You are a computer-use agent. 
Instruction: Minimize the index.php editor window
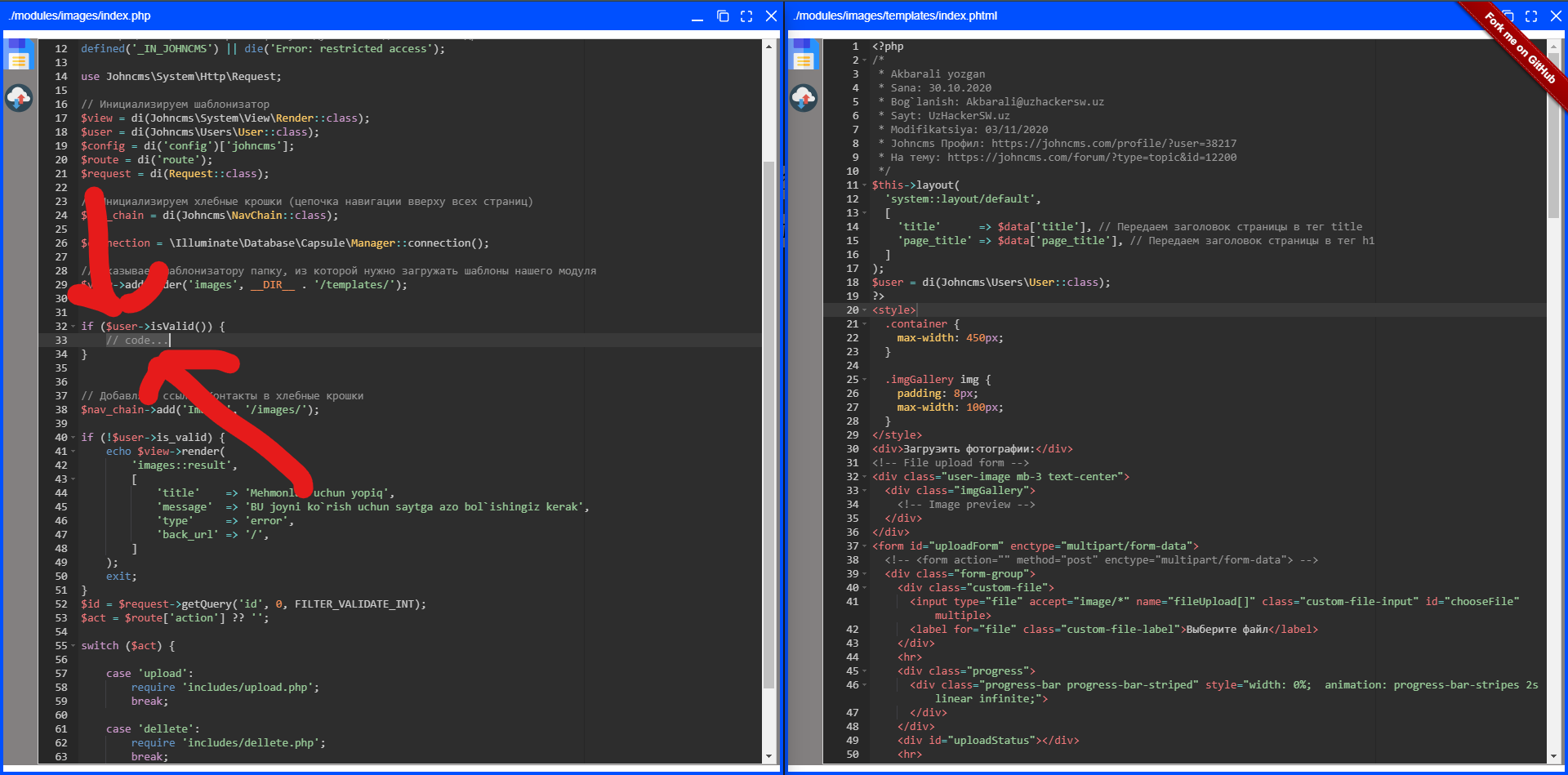[x=697, y=16]
